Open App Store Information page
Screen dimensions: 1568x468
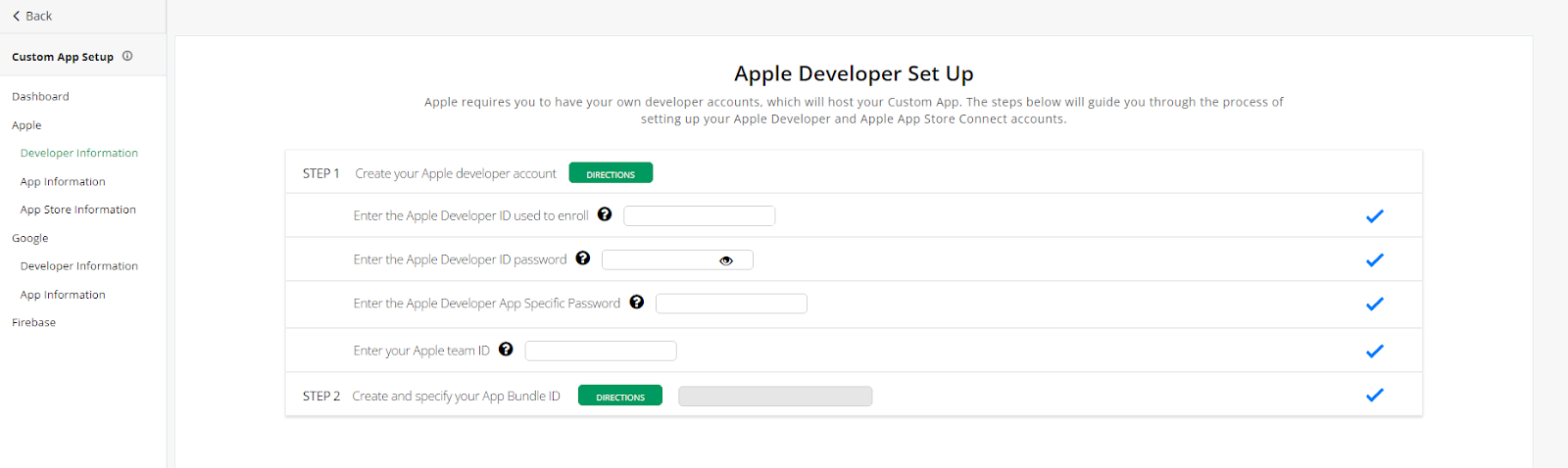78,210
